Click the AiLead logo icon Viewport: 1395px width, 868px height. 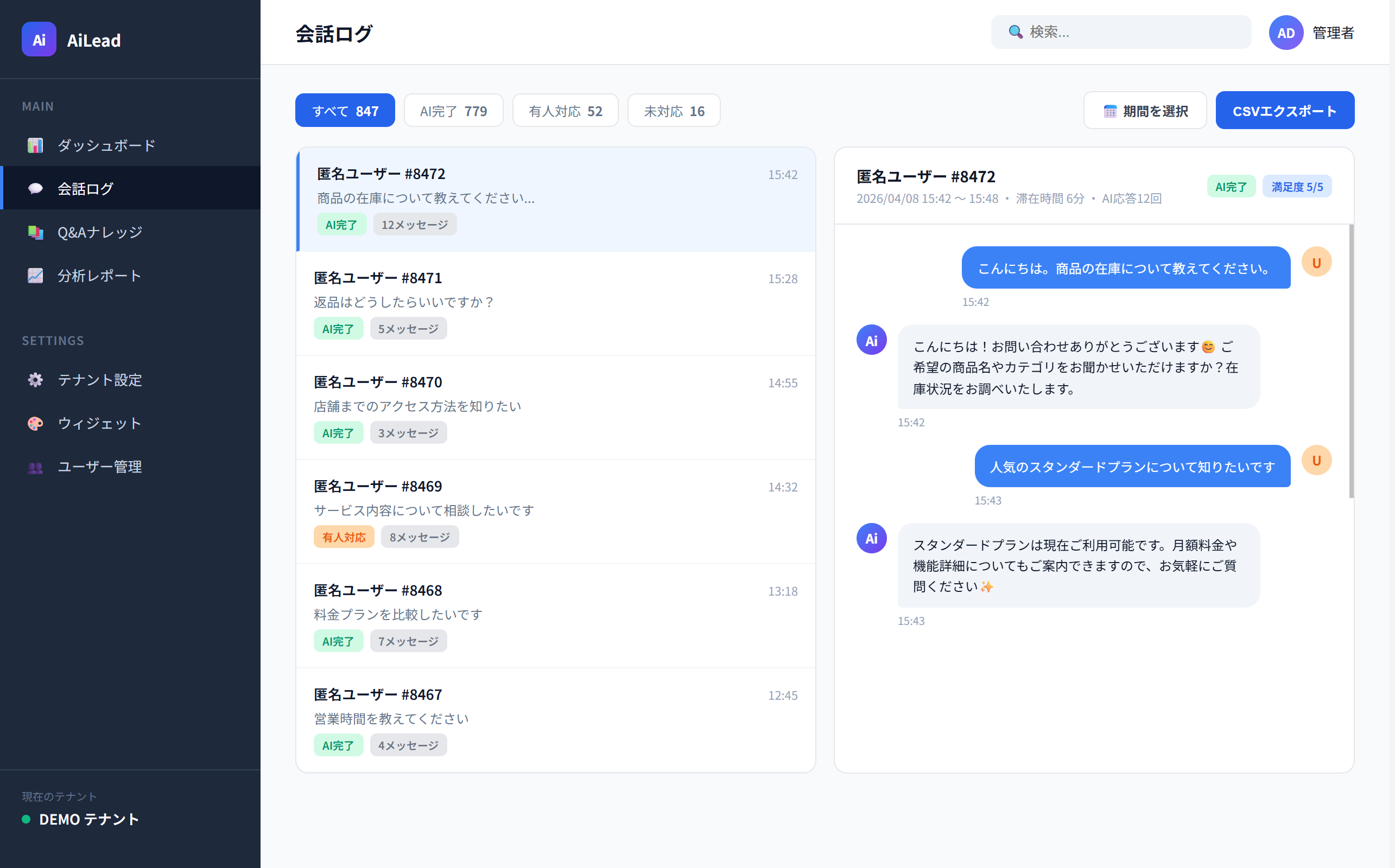(39, 39)
